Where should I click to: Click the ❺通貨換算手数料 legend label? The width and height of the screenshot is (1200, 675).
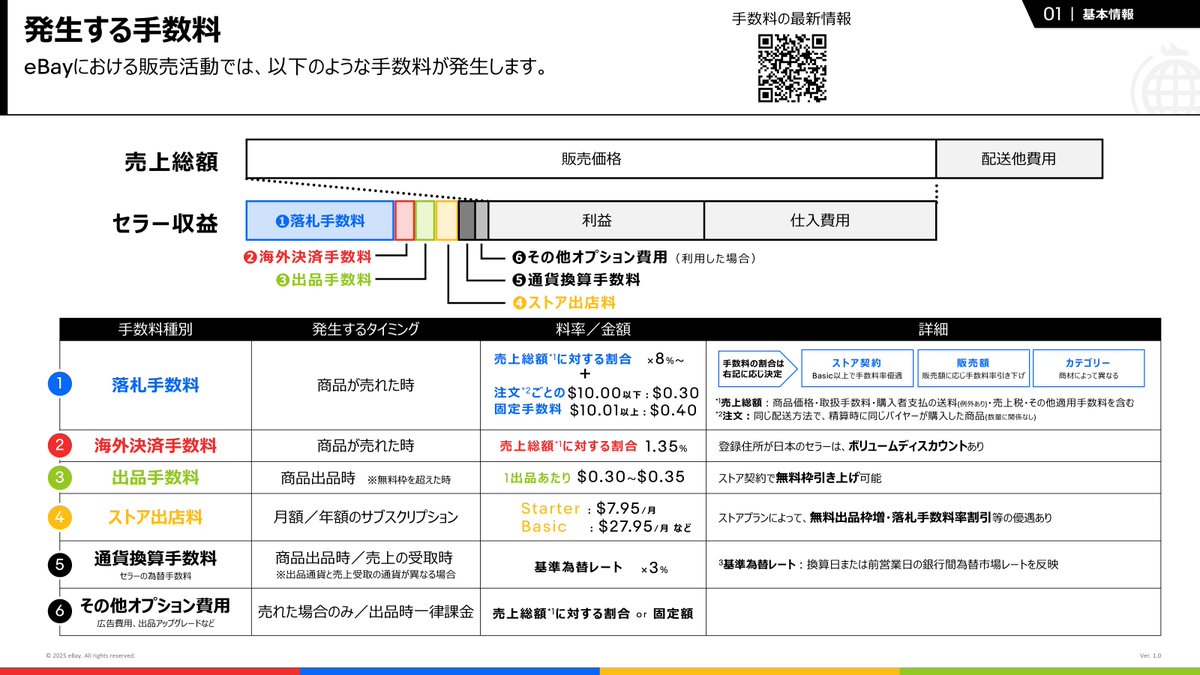[x=575, y=280]
